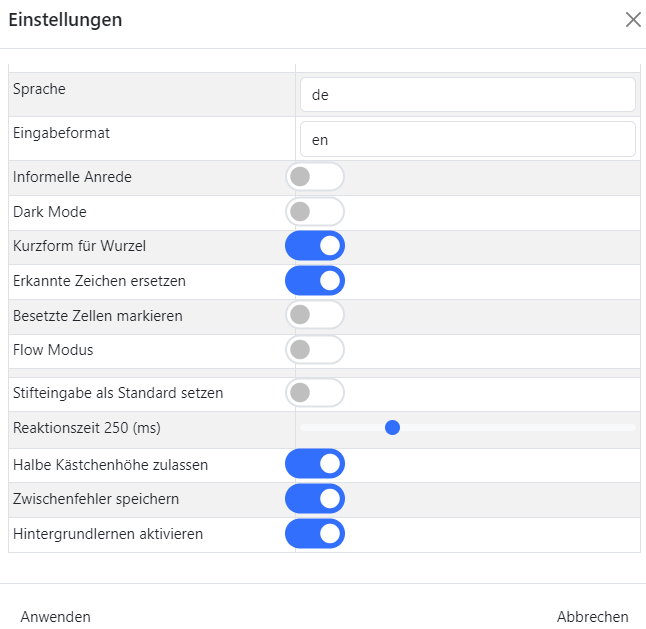Toggle Informelle Anrede switch
This screenshot has width=646, height=629.
click(314, 177)
